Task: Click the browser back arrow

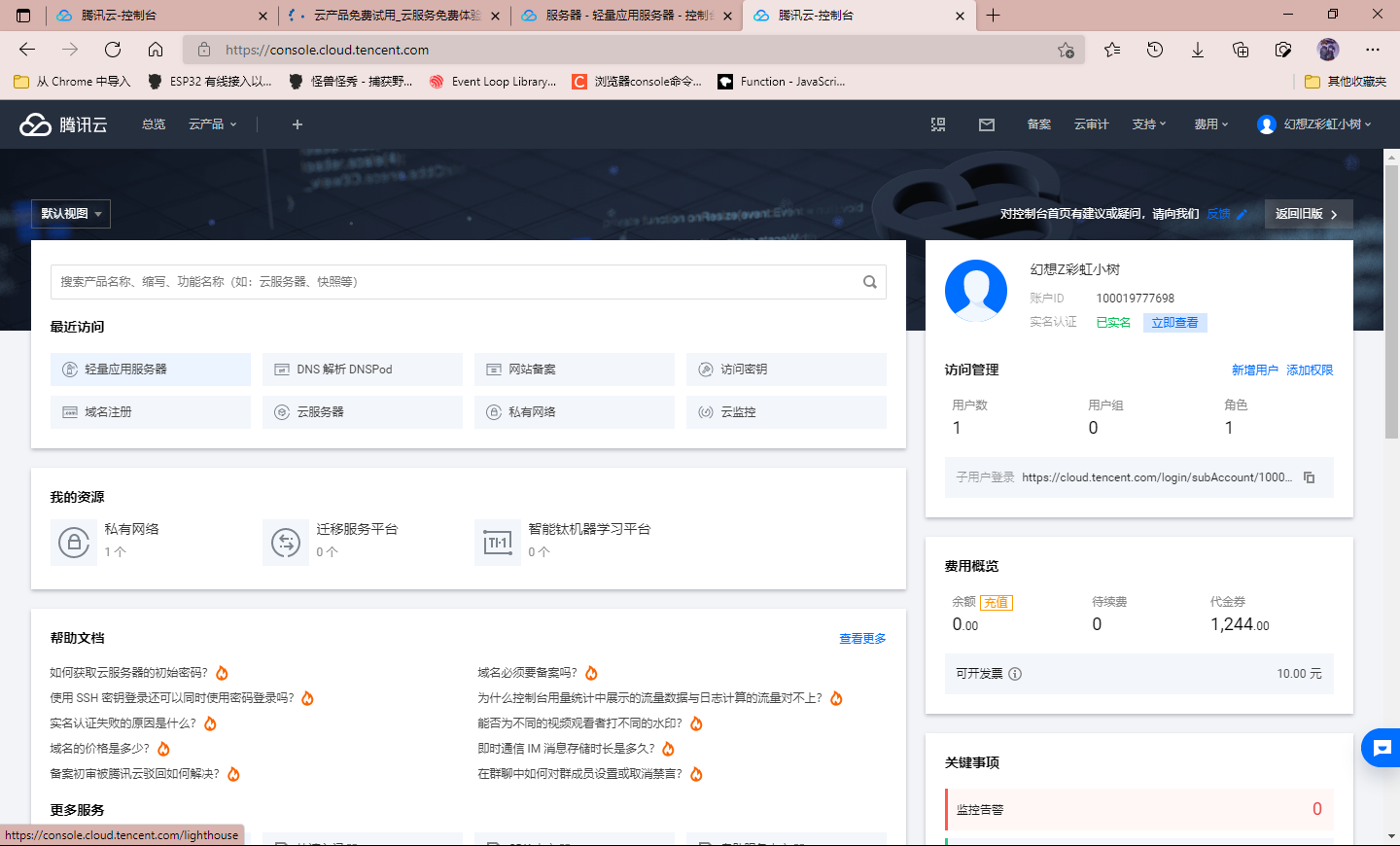Action: pyautogui.click(x=27, y=50)
